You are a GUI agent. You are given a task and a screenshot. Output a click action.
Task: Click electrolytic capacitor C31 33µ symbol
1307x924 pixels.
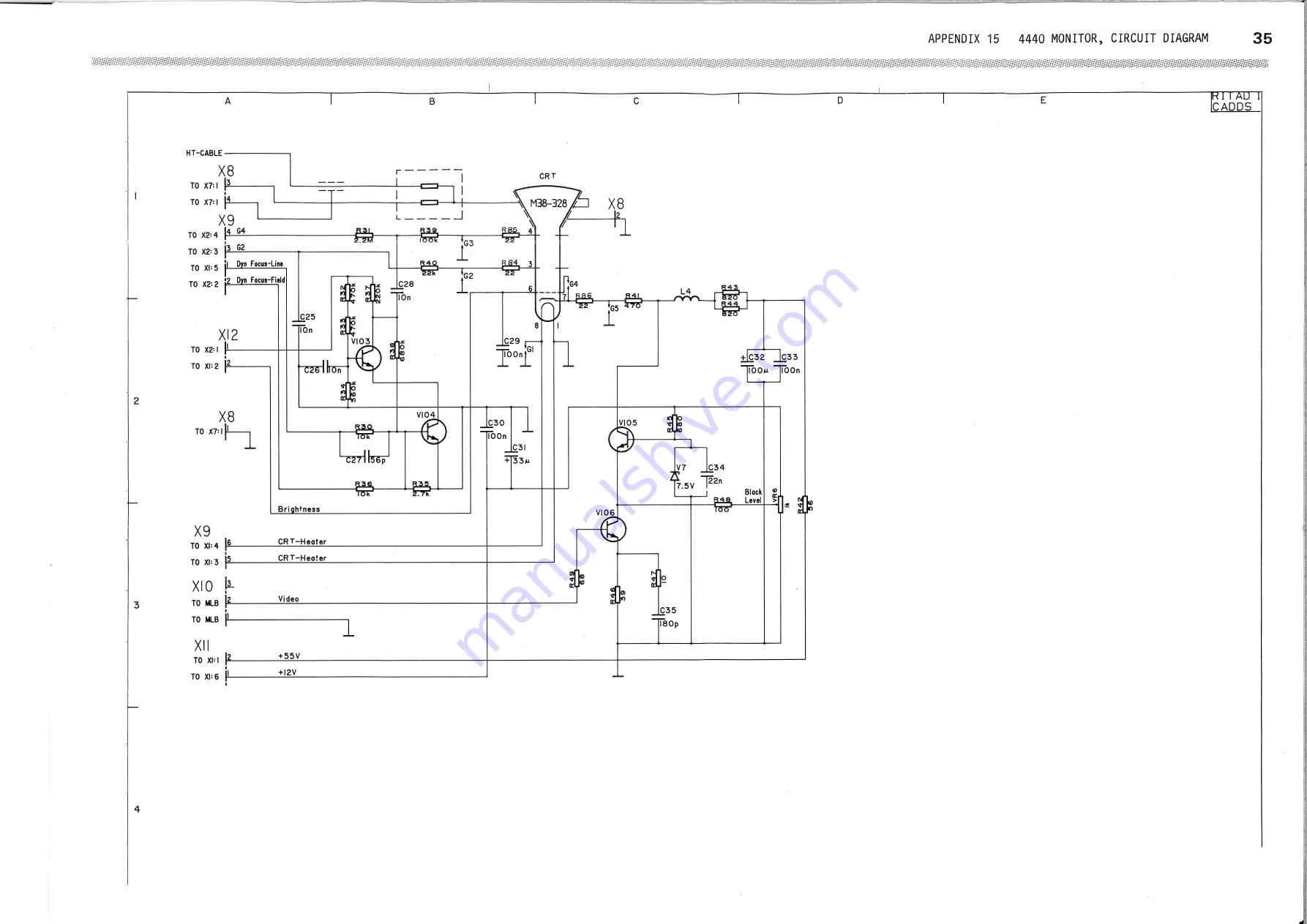511,454
